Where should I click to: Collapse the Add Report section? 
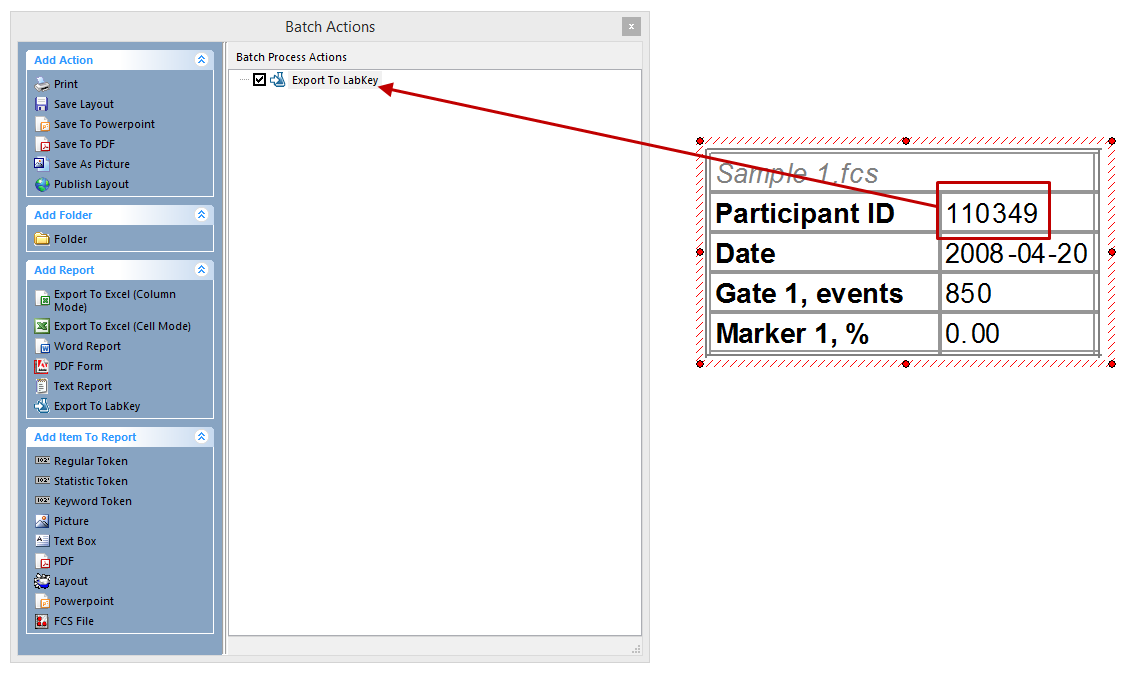[201, 270]
